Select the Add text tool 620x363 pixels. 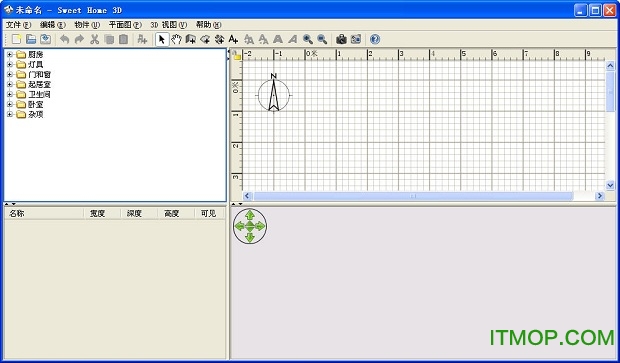tap(233, 39)
